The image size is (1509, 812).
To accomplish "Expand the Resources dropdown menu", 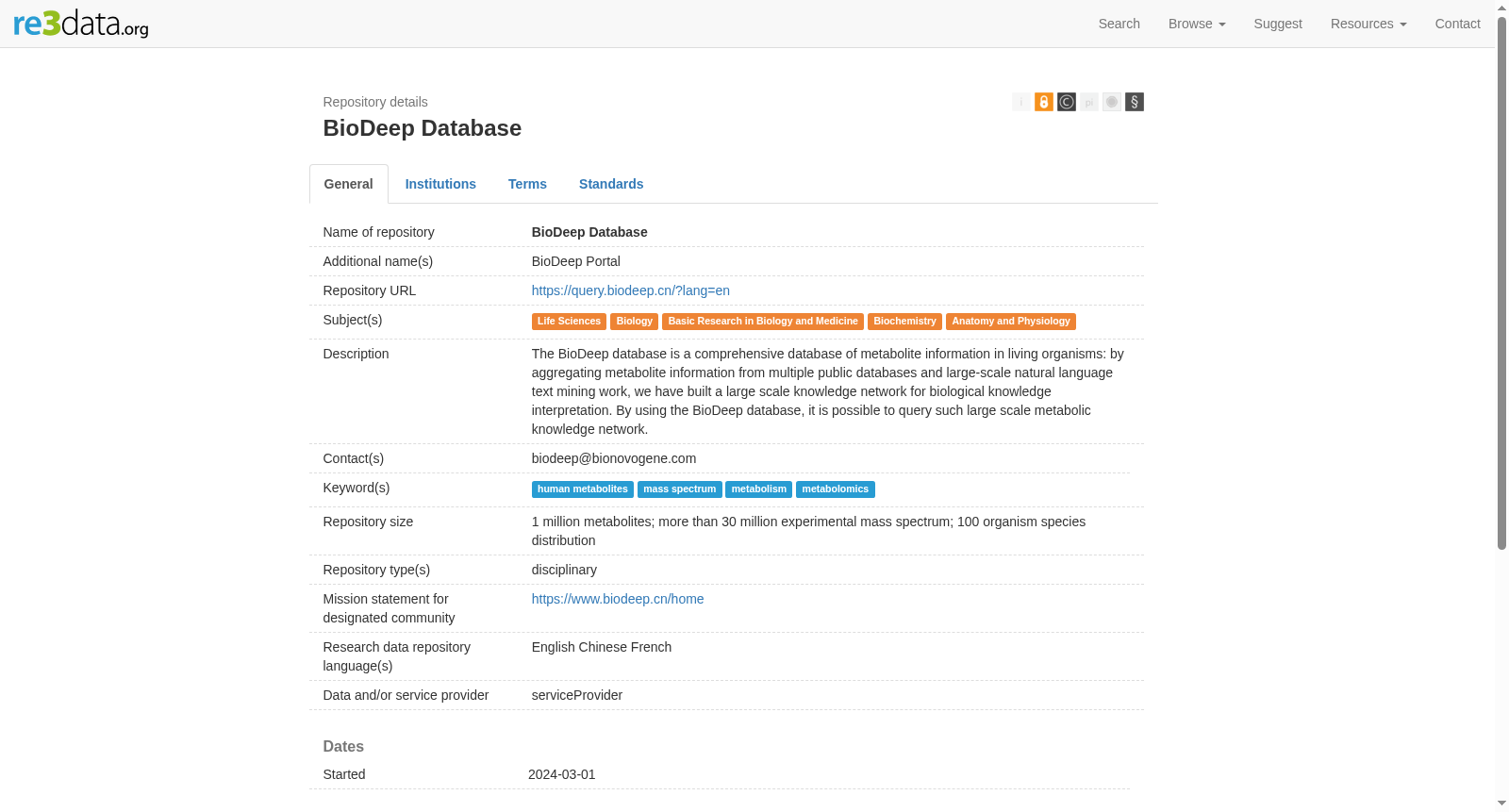I will [1368, 24].
